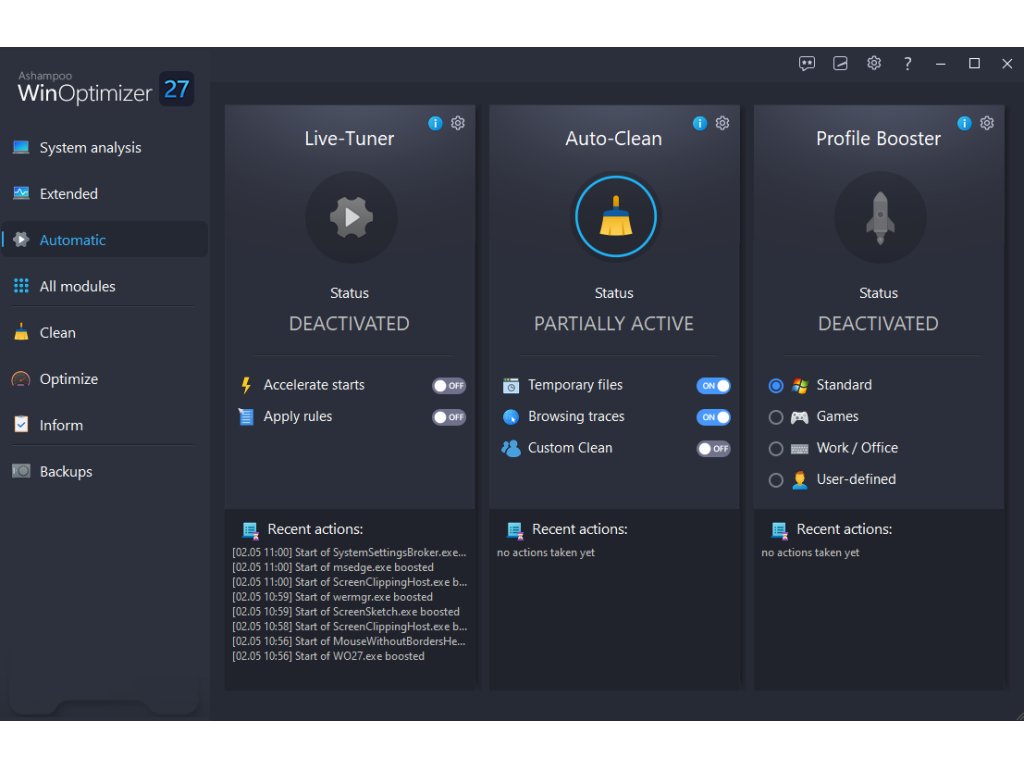Enable the Custom Clean toggle
The width and height of the screenshot is (1024, 768).
coord(713,448)
